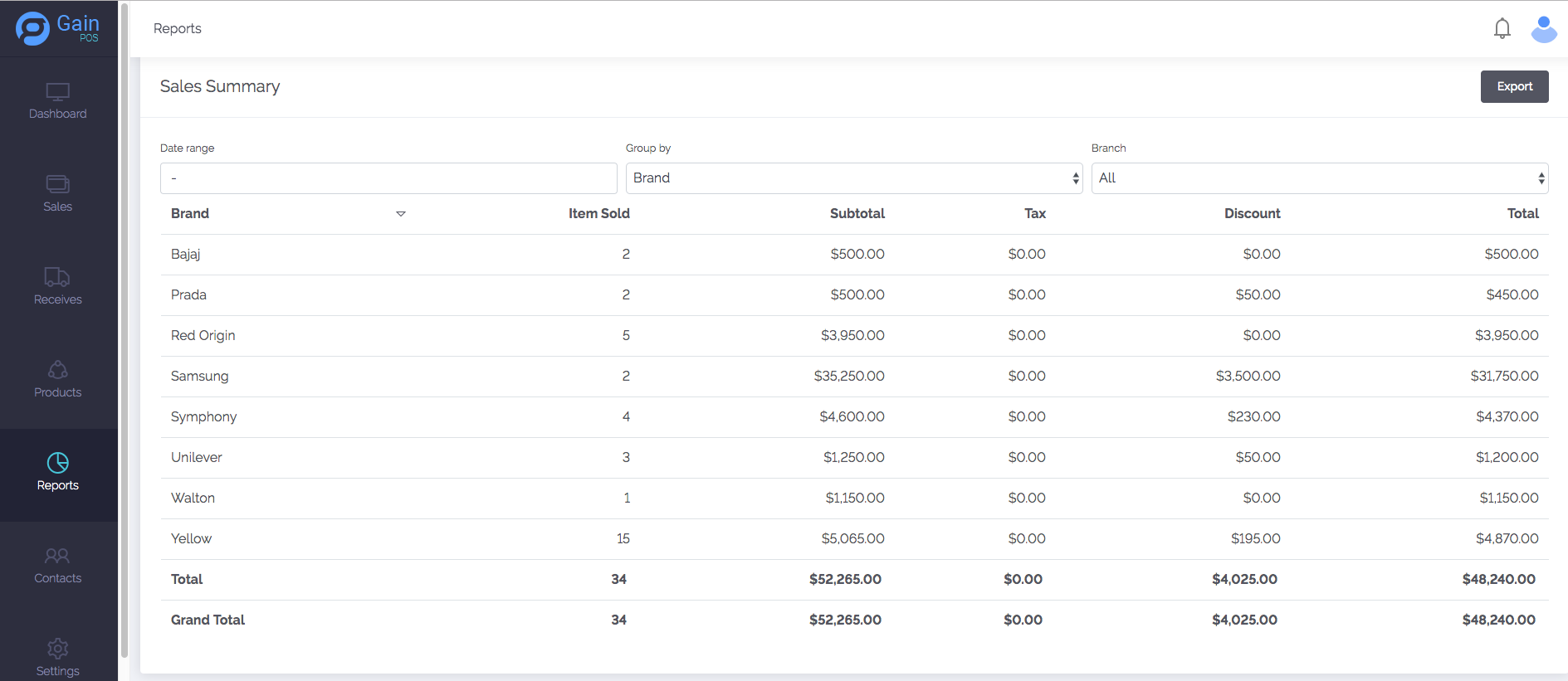This screenshot has height=681, width=1568.
Task: Click the Total column header
Action: [x=1522, y=214]
